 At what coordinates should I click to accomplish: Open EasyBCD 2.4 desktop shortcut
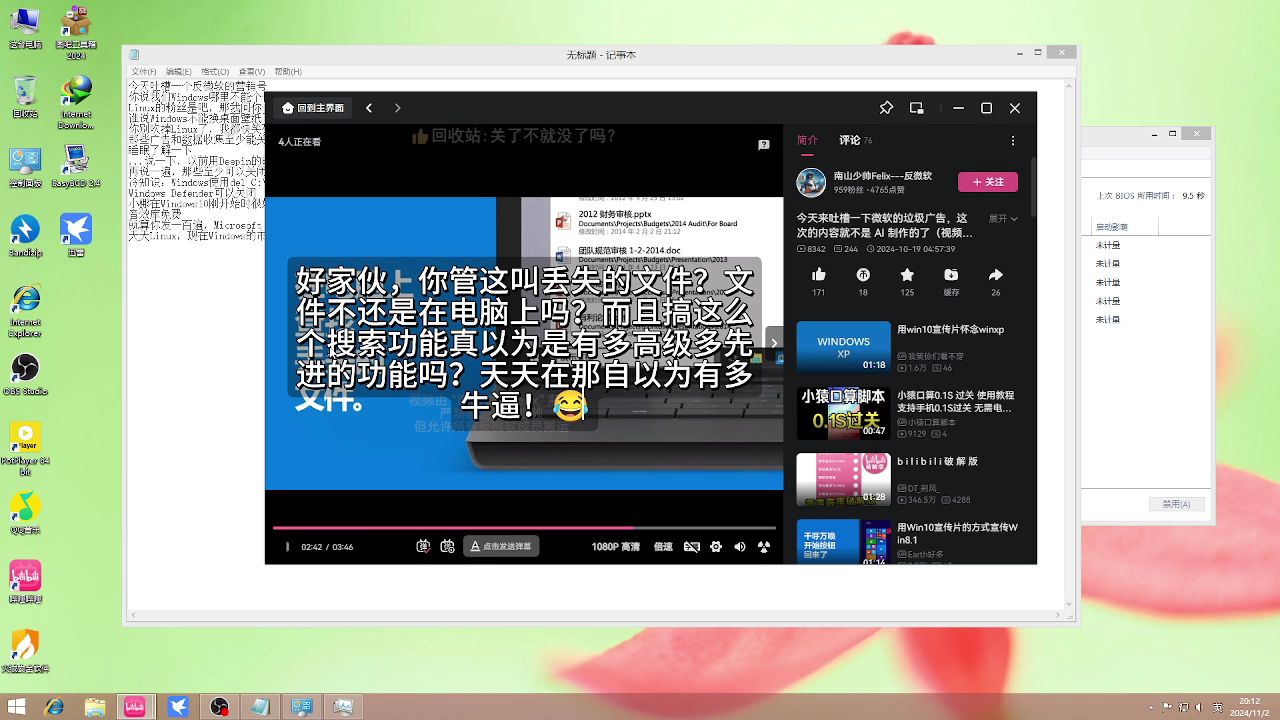click(x=76, y=167)
